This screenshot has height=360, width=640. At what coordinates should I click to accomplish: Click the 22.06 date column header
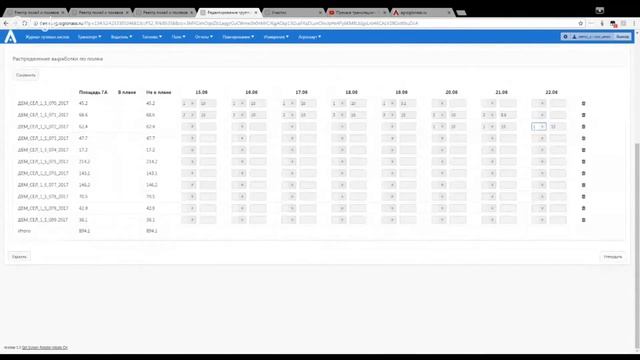point(551,93)
